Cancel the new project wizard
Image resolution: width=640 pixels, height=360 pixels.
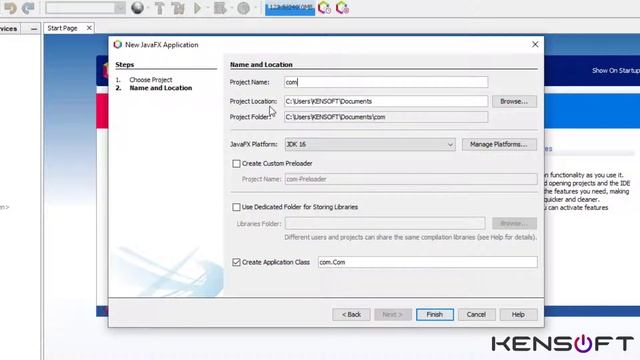click(476, 314)
